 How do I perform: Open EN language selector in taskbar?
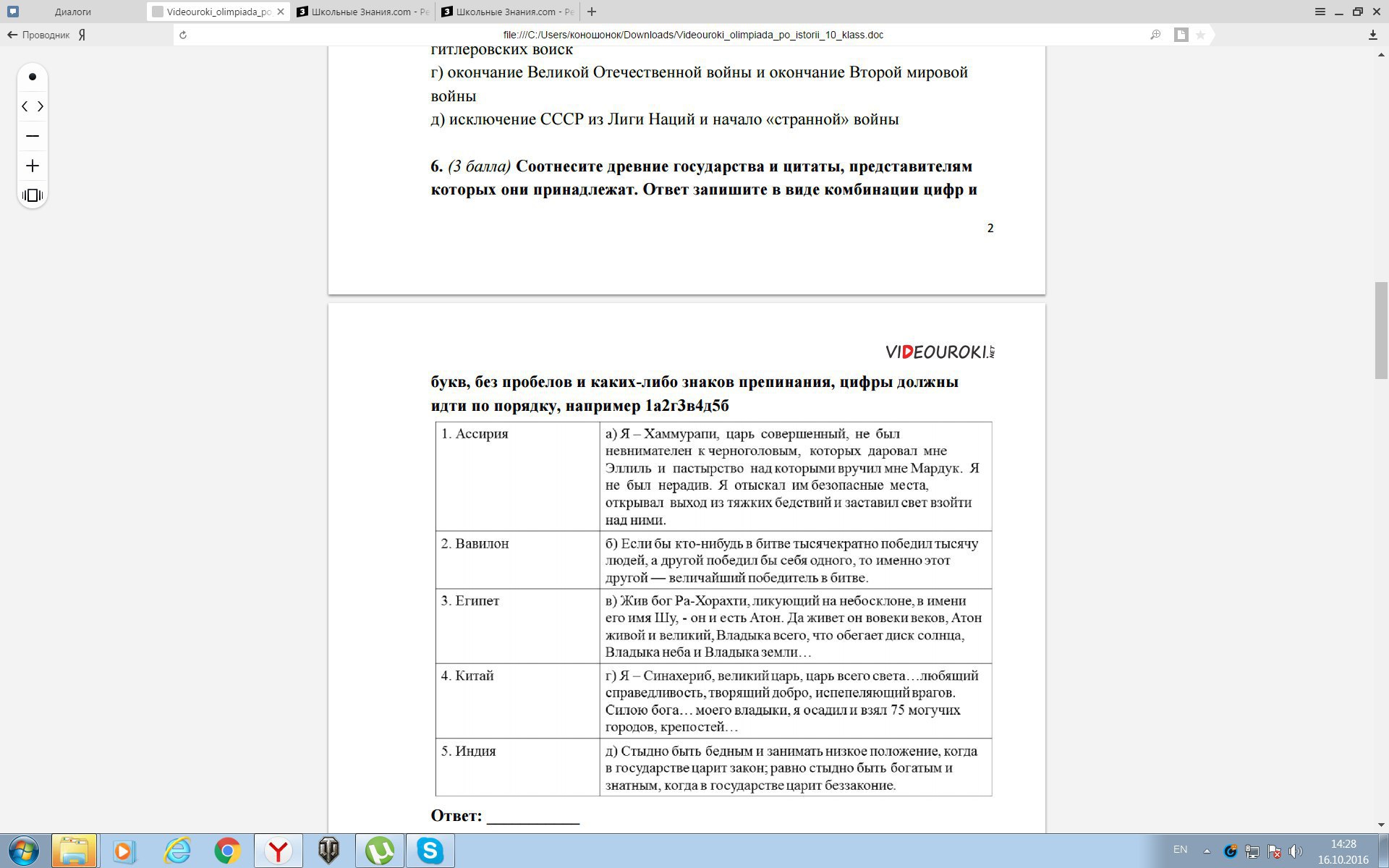coord(1180,849)
